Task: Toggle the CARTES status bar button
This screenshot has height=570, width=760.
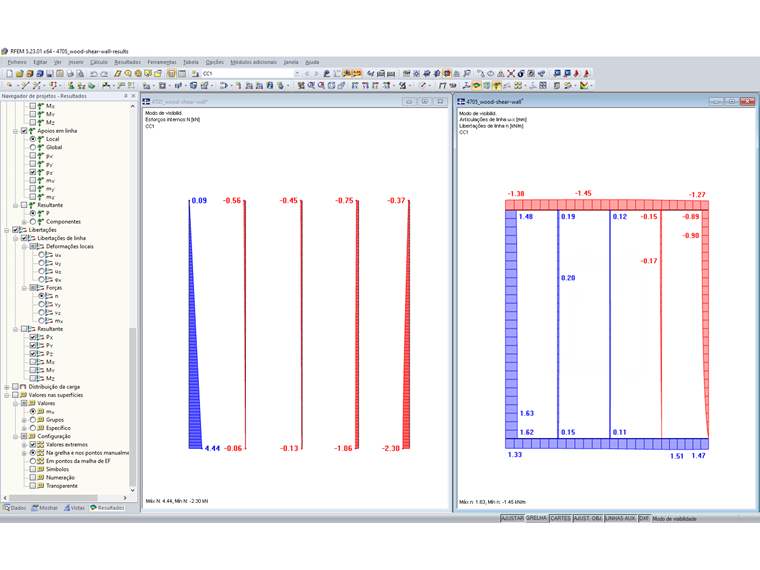Action: [x=560, y=518]
